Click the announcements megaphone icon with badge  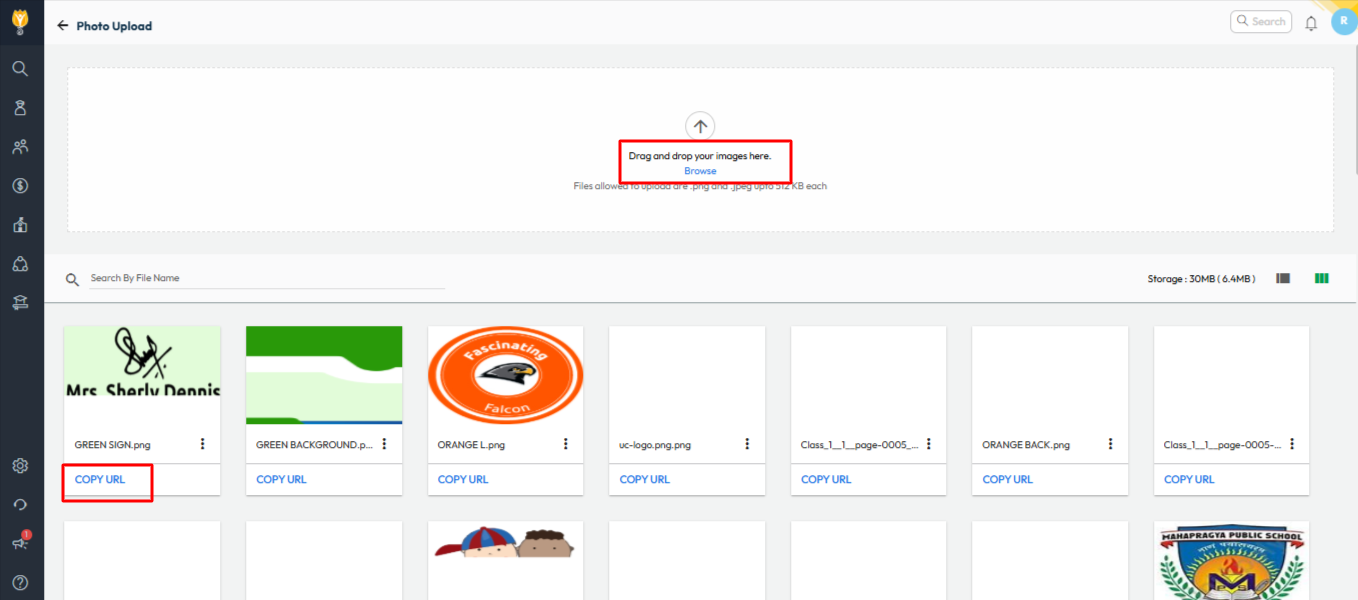click(x=20, y=543)
